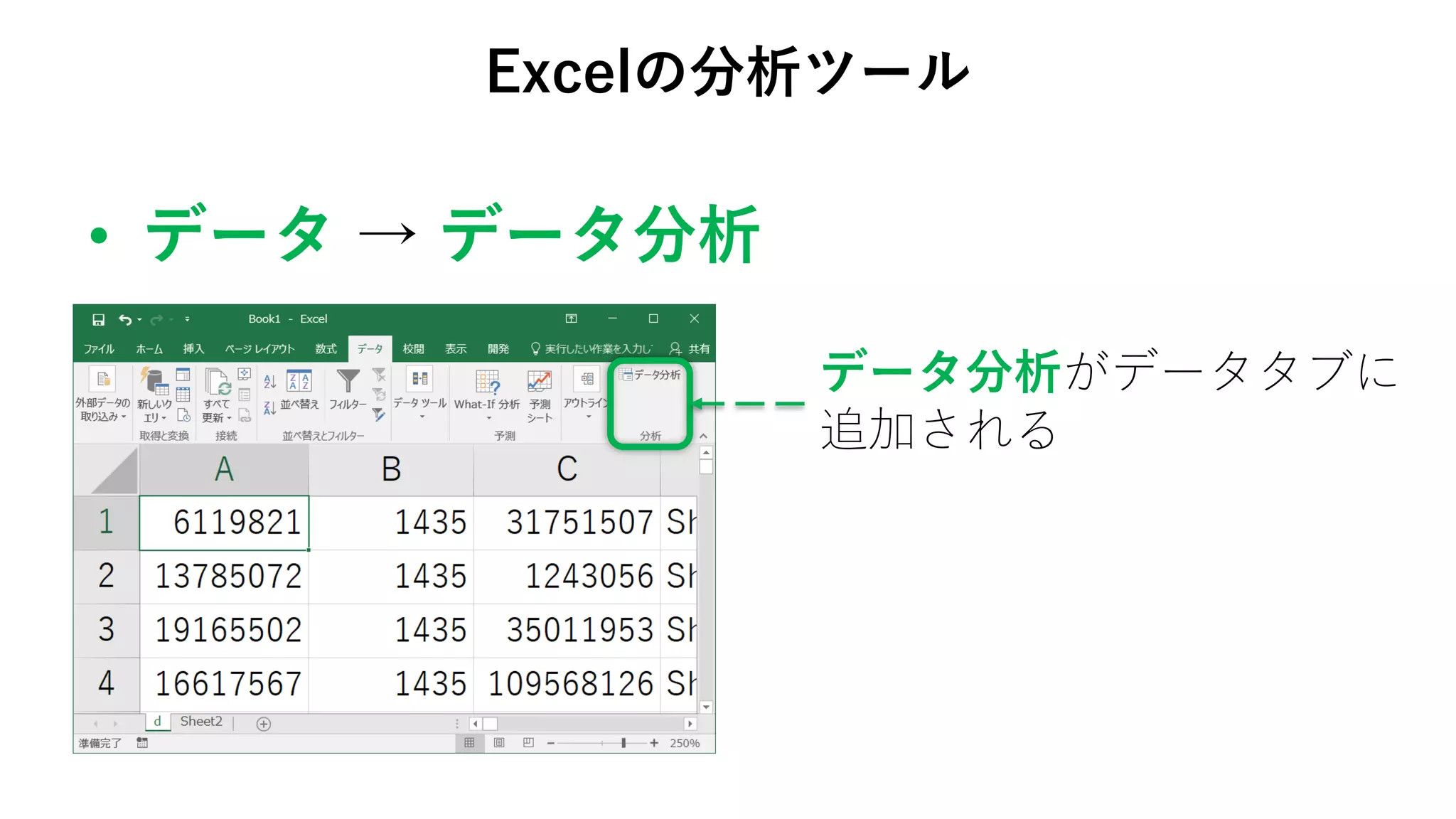The image size is (1456, 819).
Task: Select row 1 header
Action: [106, 523]
